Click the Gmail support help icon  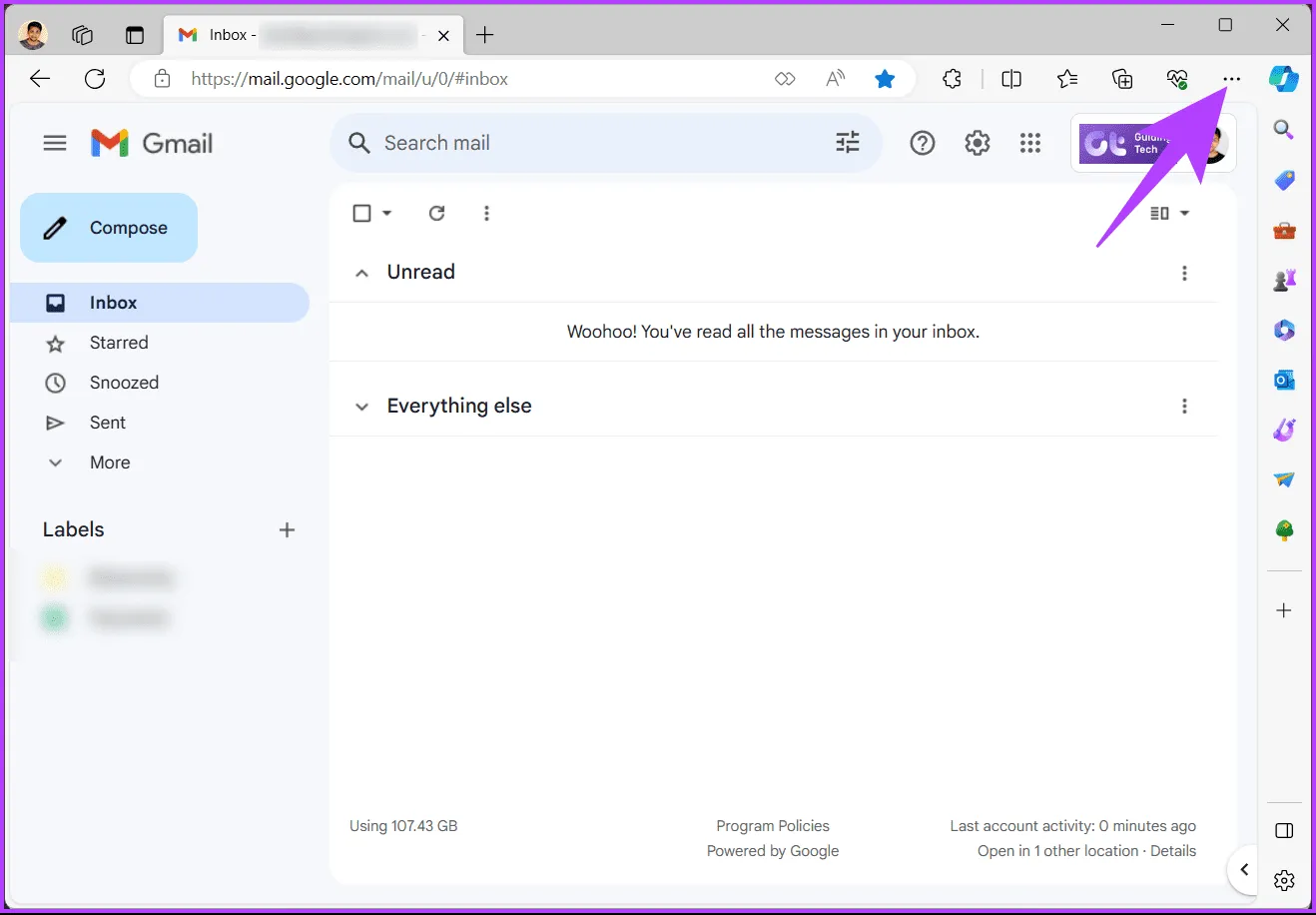click(x=923, y=143)
